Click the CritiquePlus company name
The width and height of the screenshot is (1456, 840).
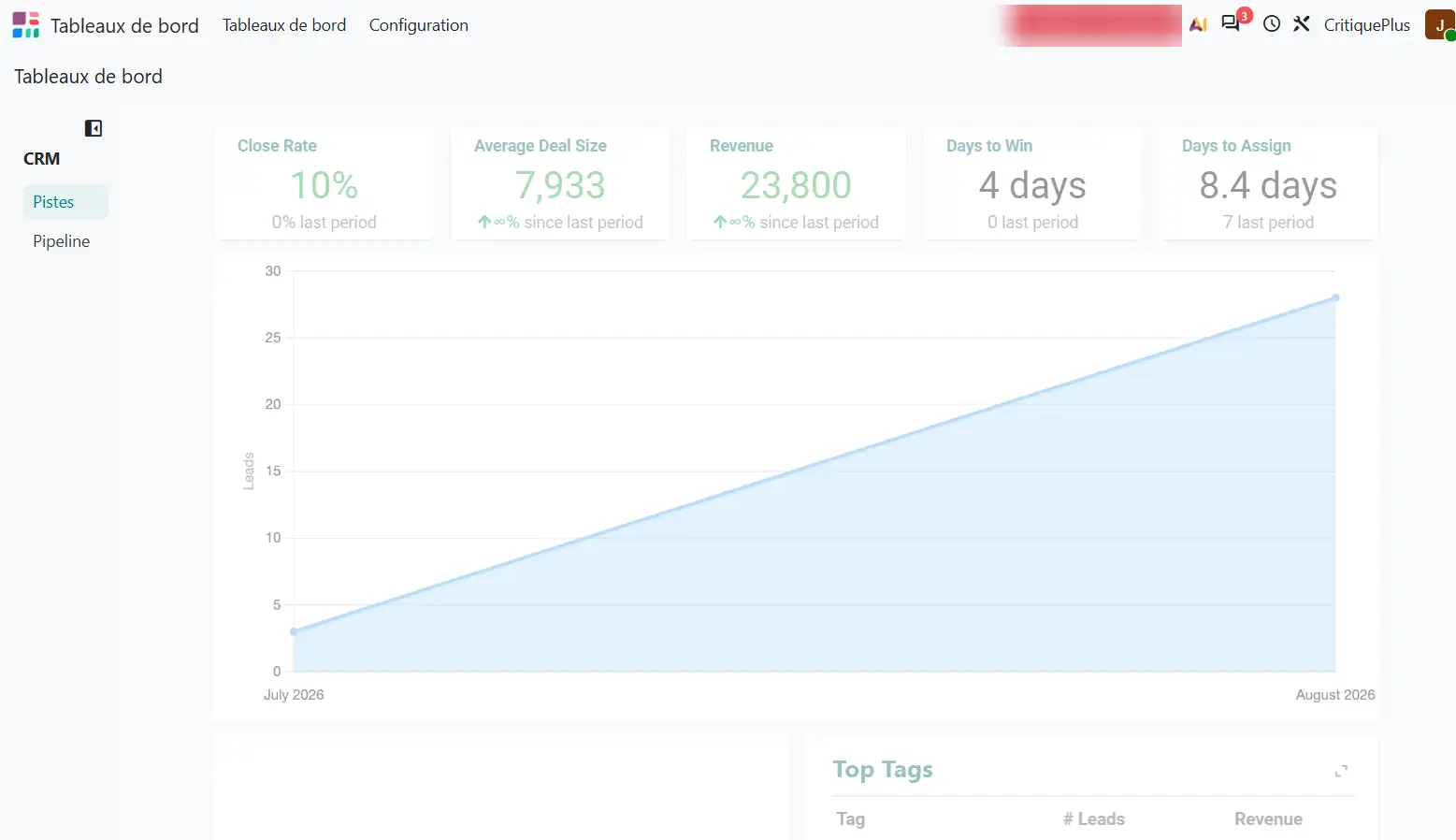[1366, 25]
